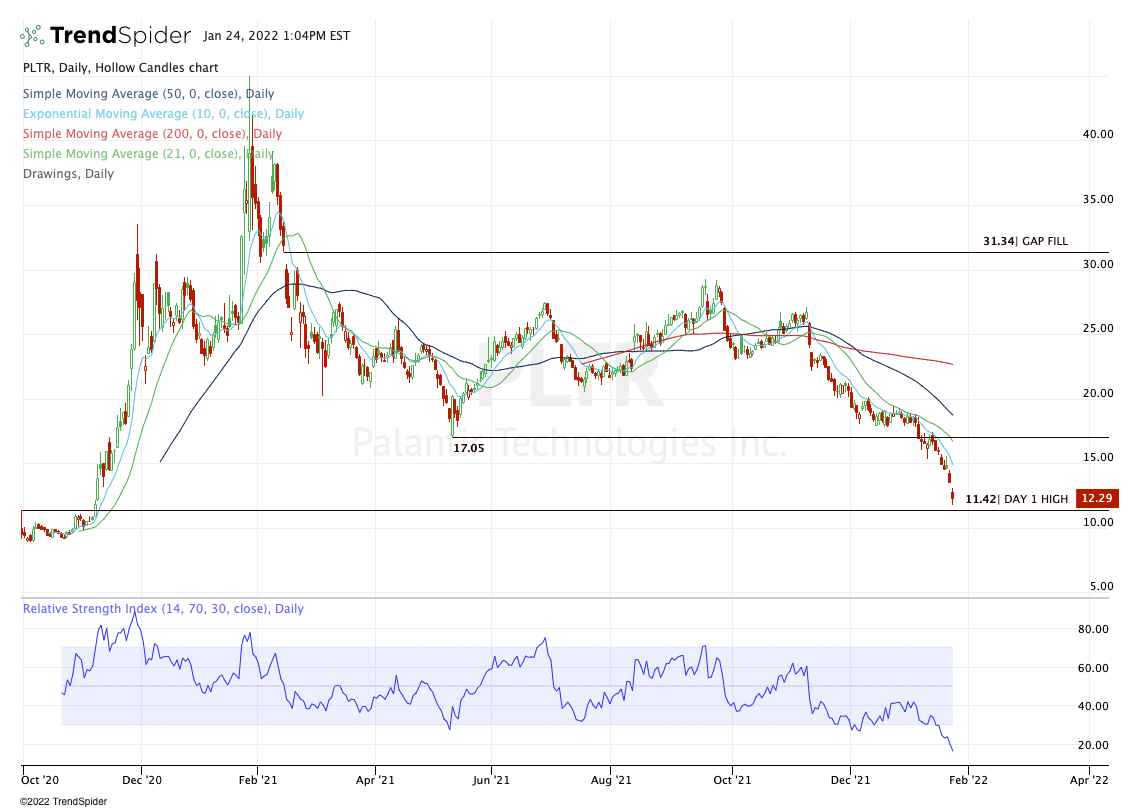Click the 40.00 price axis label
This screenshot has width=1139, height=811.
tap(1097, 134)
